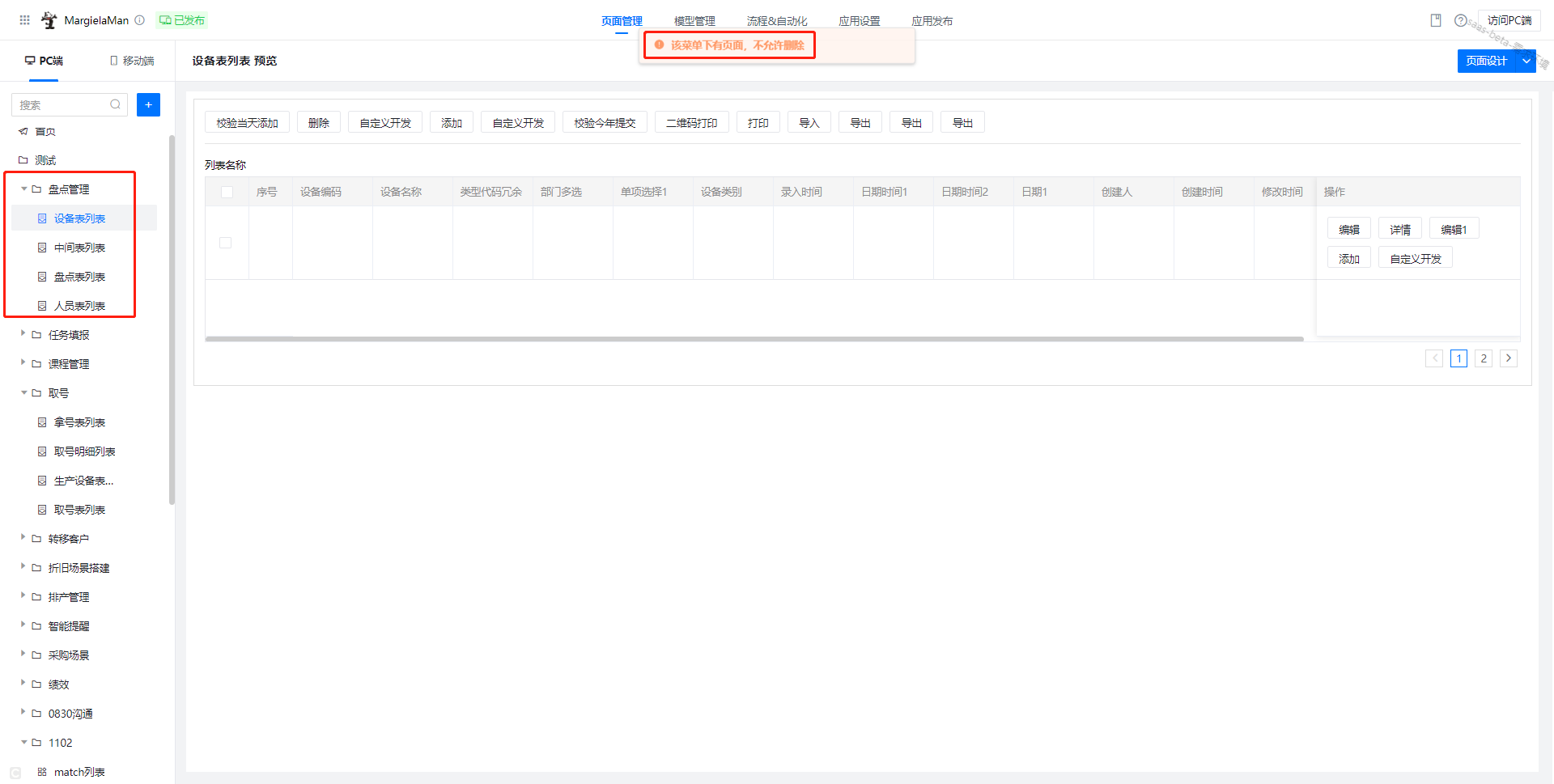Expand the 任务填报 folder
Image resolution: width=1554 pixels, height=784 pixels.
(x=23, y=334)
